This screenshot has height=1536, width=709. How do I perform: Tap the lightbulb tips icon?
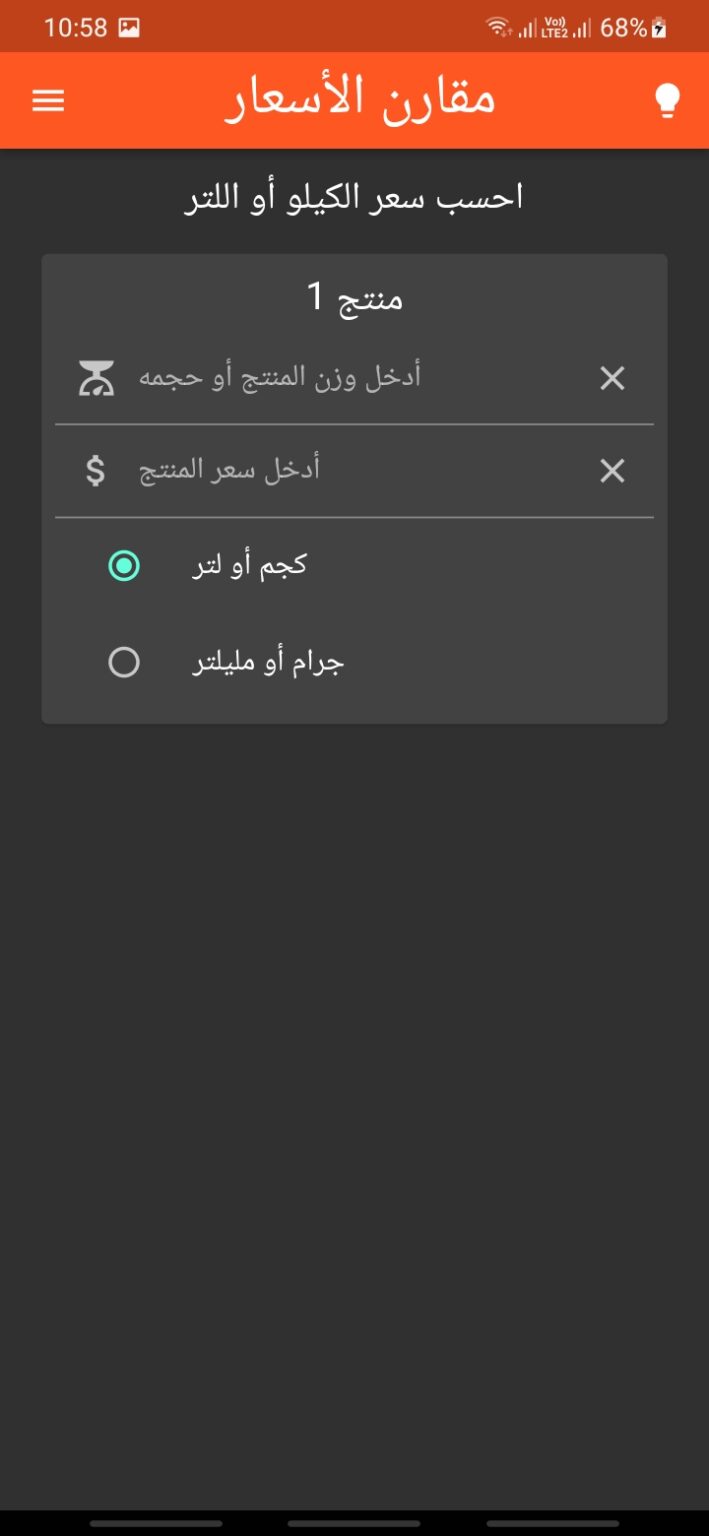667,100
